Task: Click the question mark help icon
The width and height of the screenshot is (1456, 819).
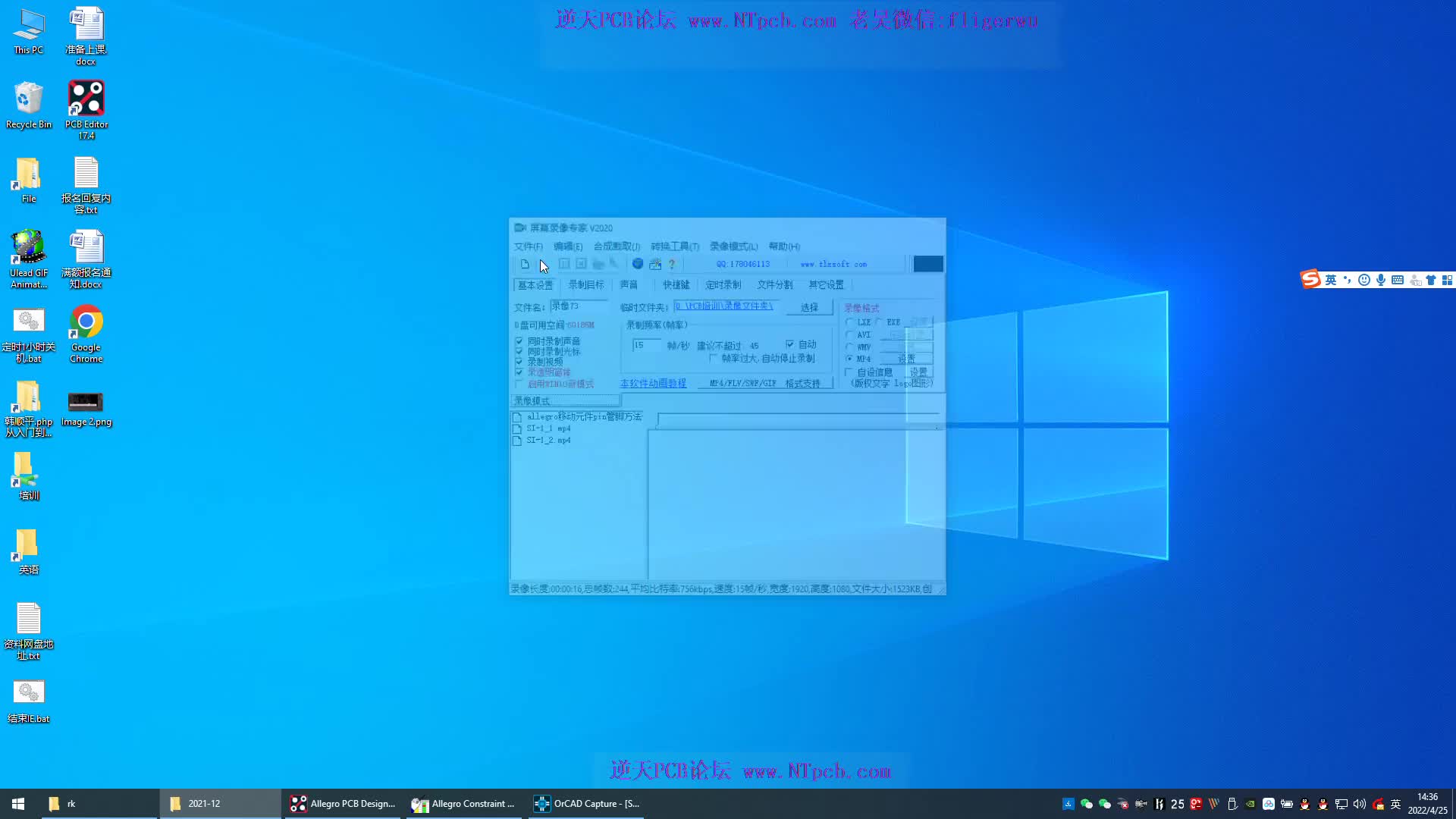Action: [672, 264]
